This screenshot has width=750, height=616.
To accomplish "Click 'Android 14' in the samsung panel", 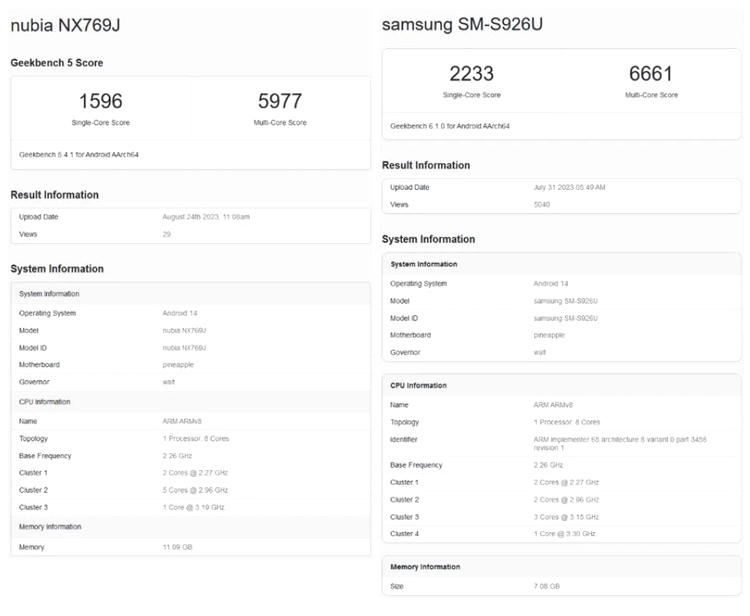I will [x=551, y=283].
